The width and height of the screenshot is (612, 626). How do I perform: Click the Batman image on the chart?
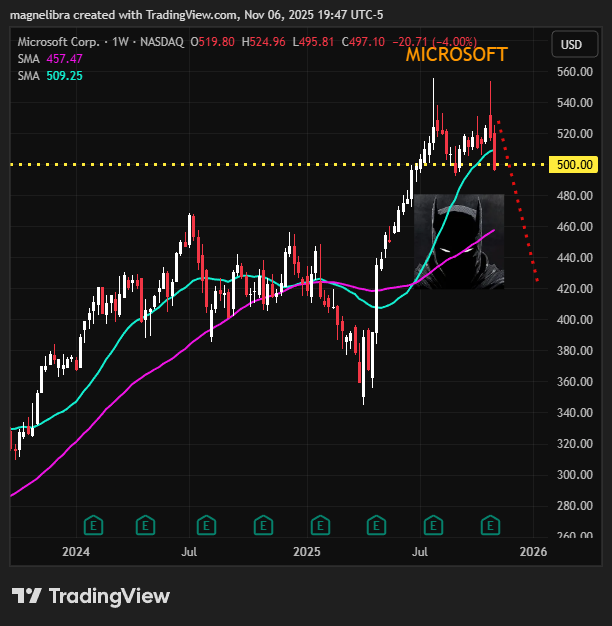[x=459, y=242]
